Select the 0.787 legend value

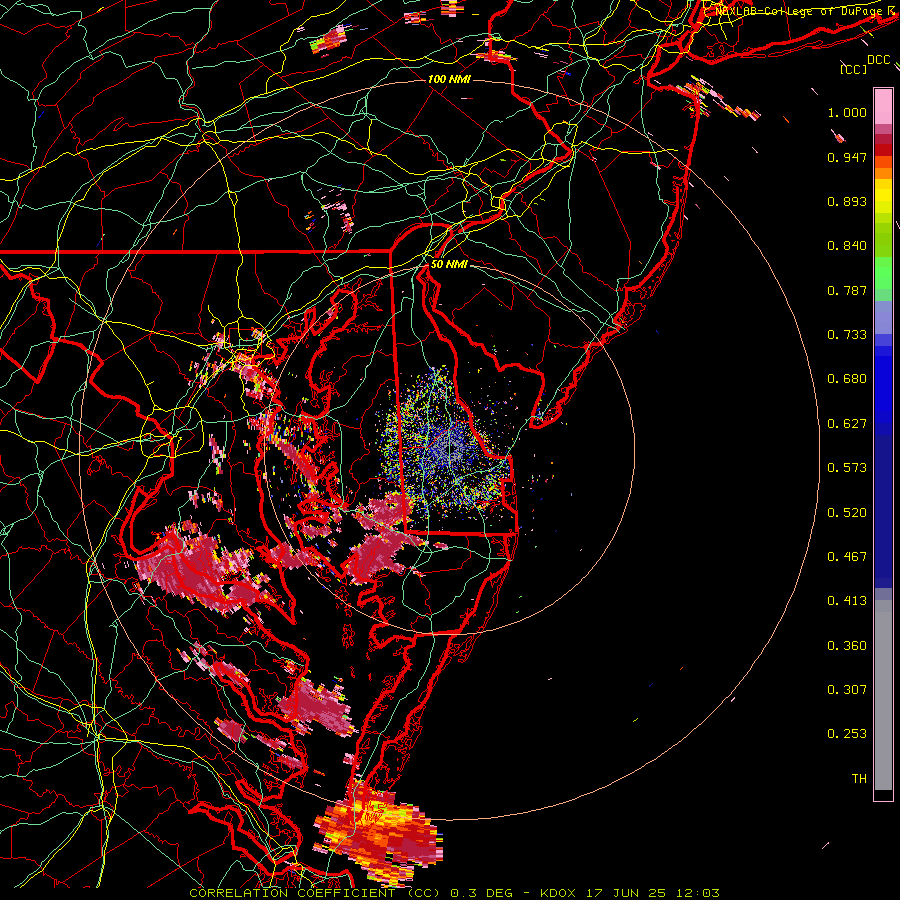tap(847, 290)
